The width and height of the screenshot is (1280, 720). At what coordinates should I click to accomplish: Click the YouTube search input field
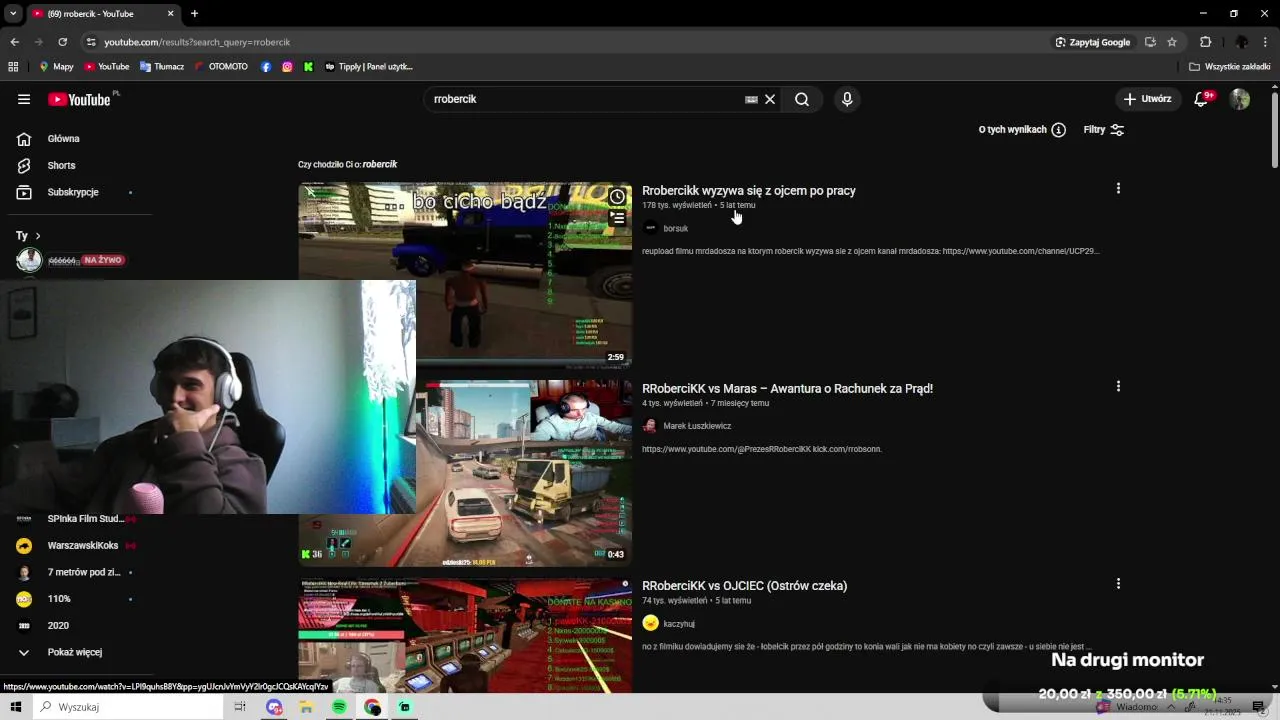tap(585, 99)
